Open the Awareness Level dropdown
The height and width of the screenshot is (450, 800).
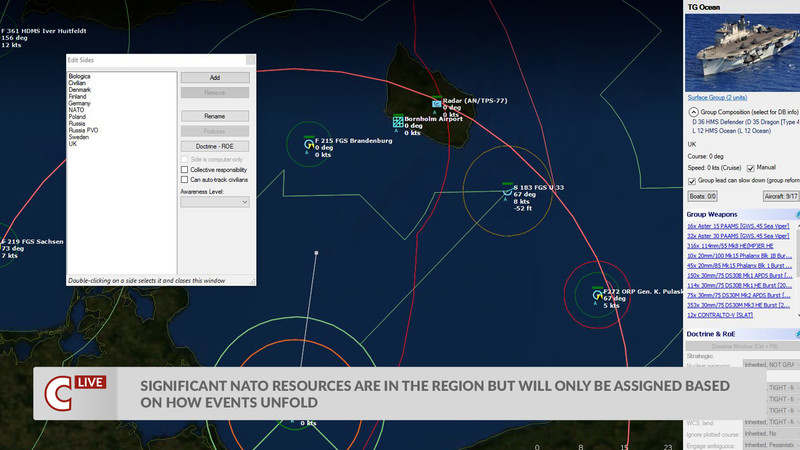click(215, 202)
